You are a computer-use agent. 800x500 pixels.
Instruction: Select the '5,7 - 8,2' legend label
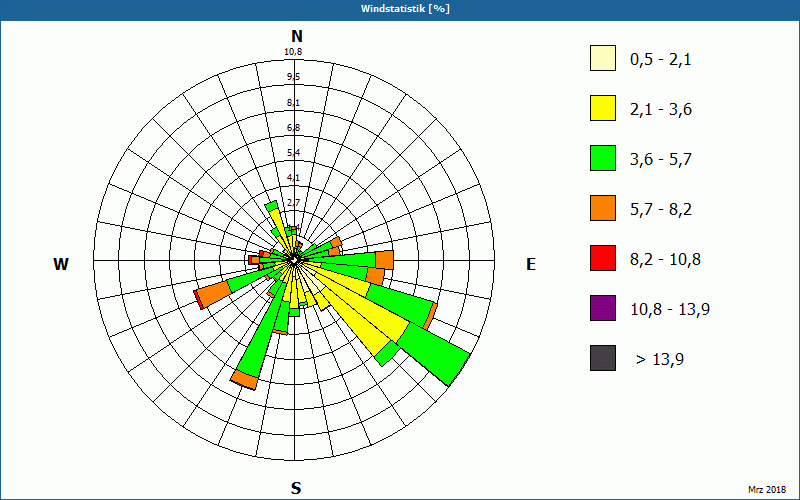pyautogui.click(x=661, y=210)
